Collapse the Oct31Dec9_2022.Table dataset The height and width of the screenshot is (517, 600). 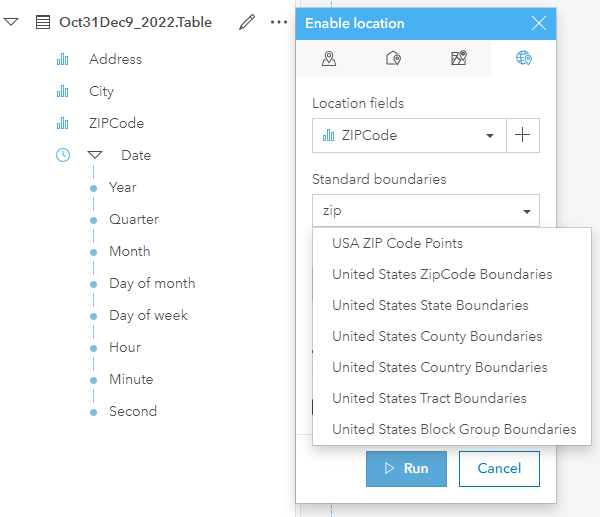(11, 22)
